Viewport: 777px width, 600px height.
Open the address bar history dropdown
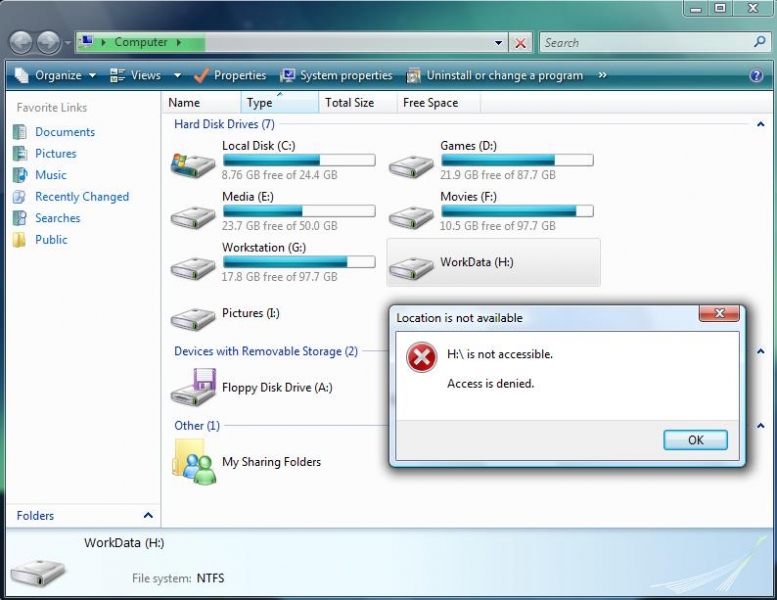(x=499, y=43)
